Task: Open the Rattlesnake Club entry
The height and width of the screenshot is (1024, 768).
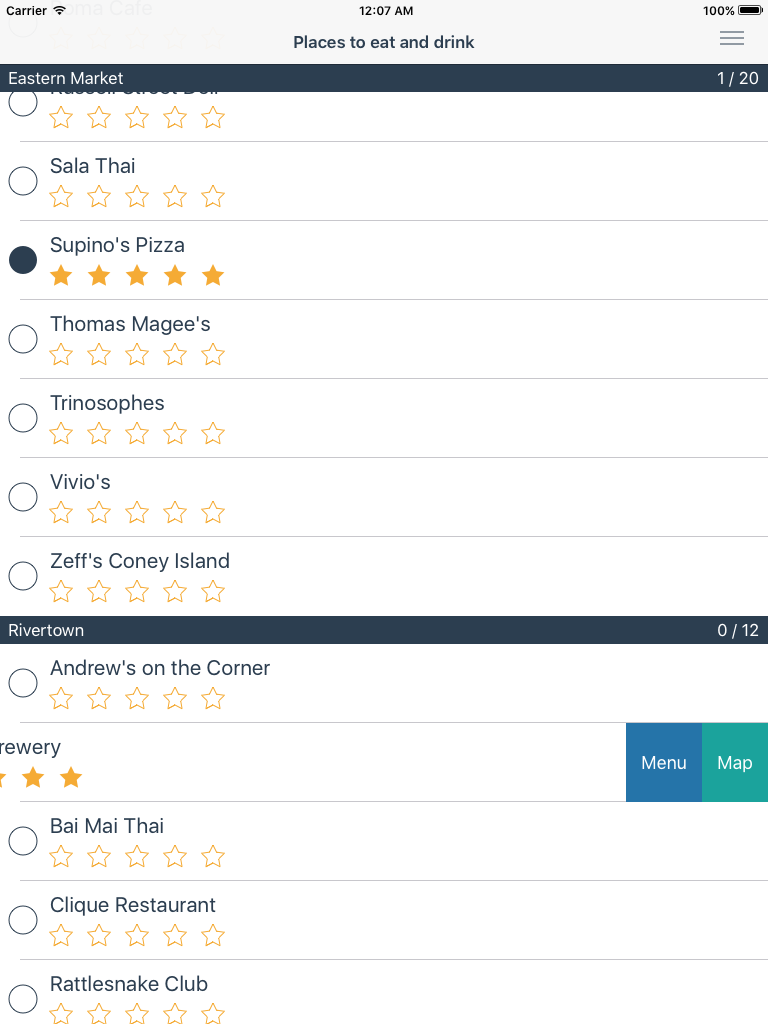Action: tap(129, 984)
